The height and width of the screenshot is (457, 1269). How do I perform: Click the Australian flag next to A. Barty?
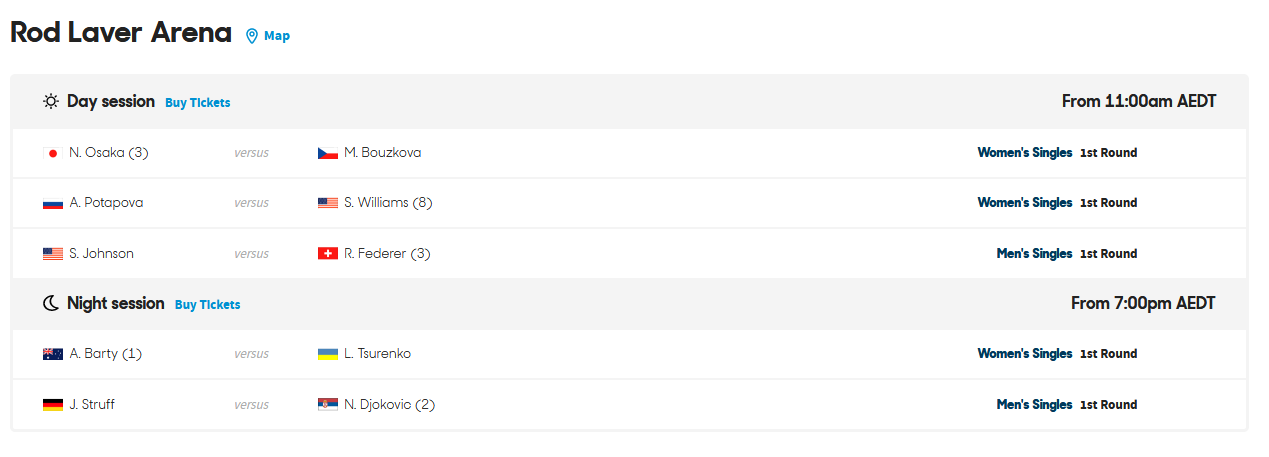53,354
